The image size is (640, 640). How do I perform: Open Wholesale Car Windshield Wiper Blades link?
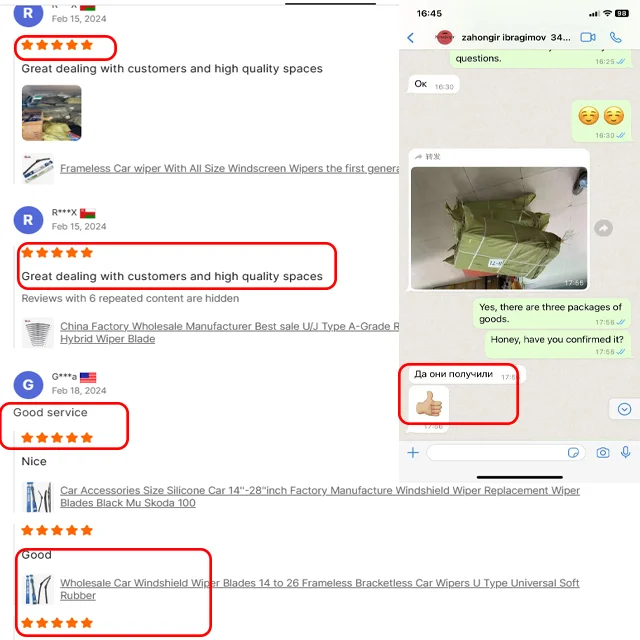point(320,589)
